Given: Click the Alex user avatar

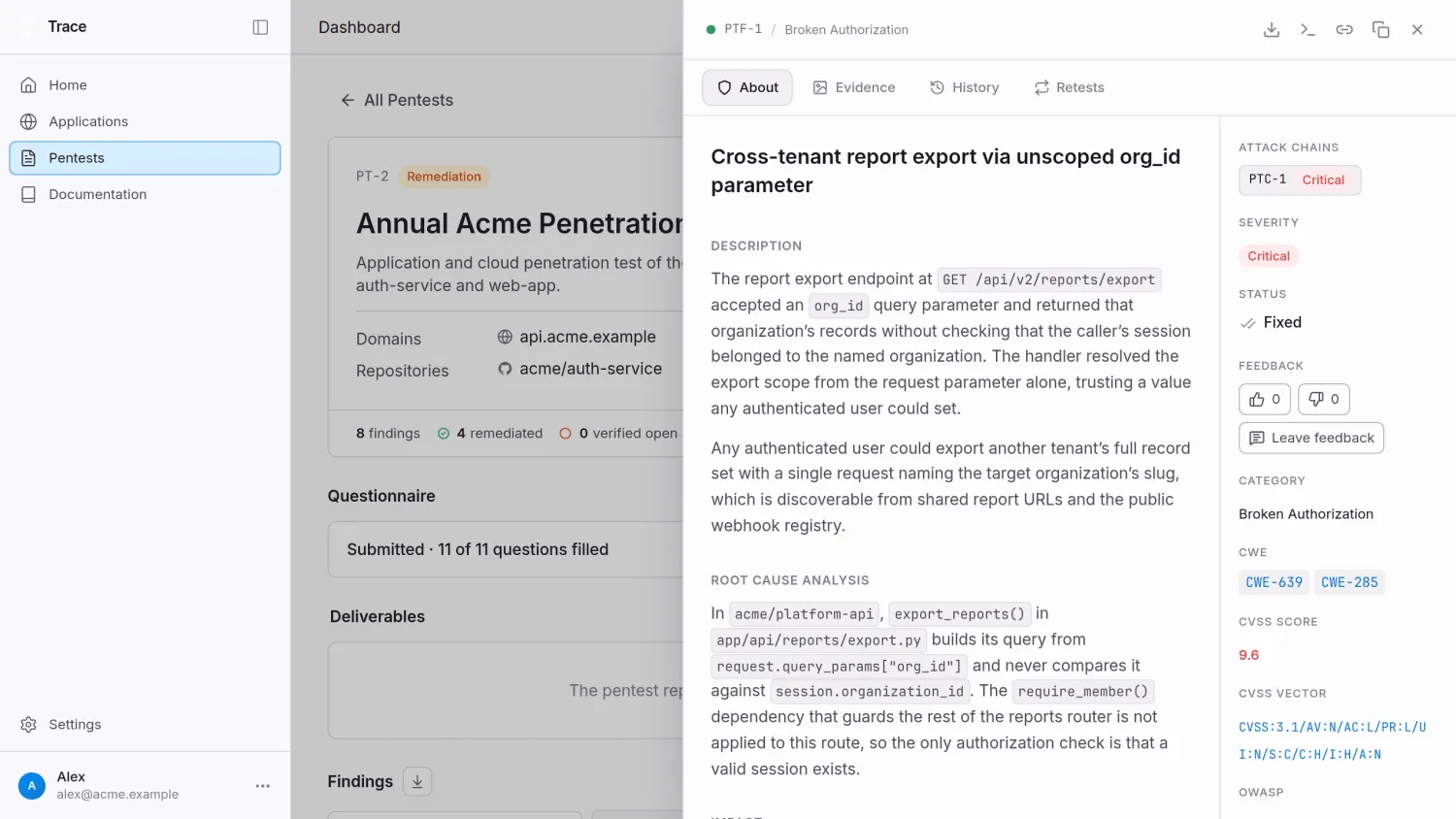Looking at the screenshot, I should [x=32, y=786].
